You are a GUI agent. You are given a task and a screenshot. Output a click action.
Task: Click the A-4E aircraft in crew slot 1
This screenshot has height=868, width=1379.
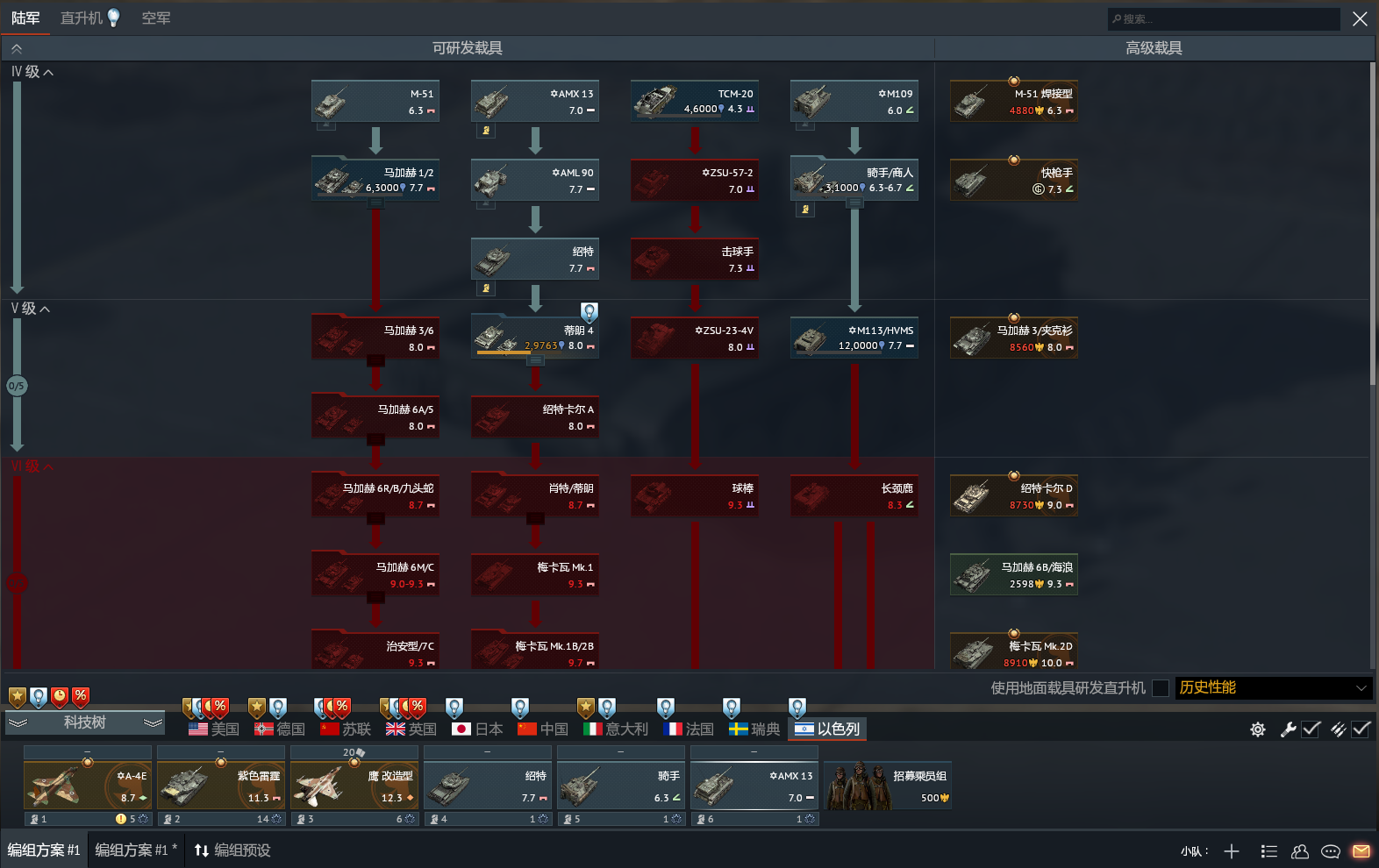click(88, 786)
